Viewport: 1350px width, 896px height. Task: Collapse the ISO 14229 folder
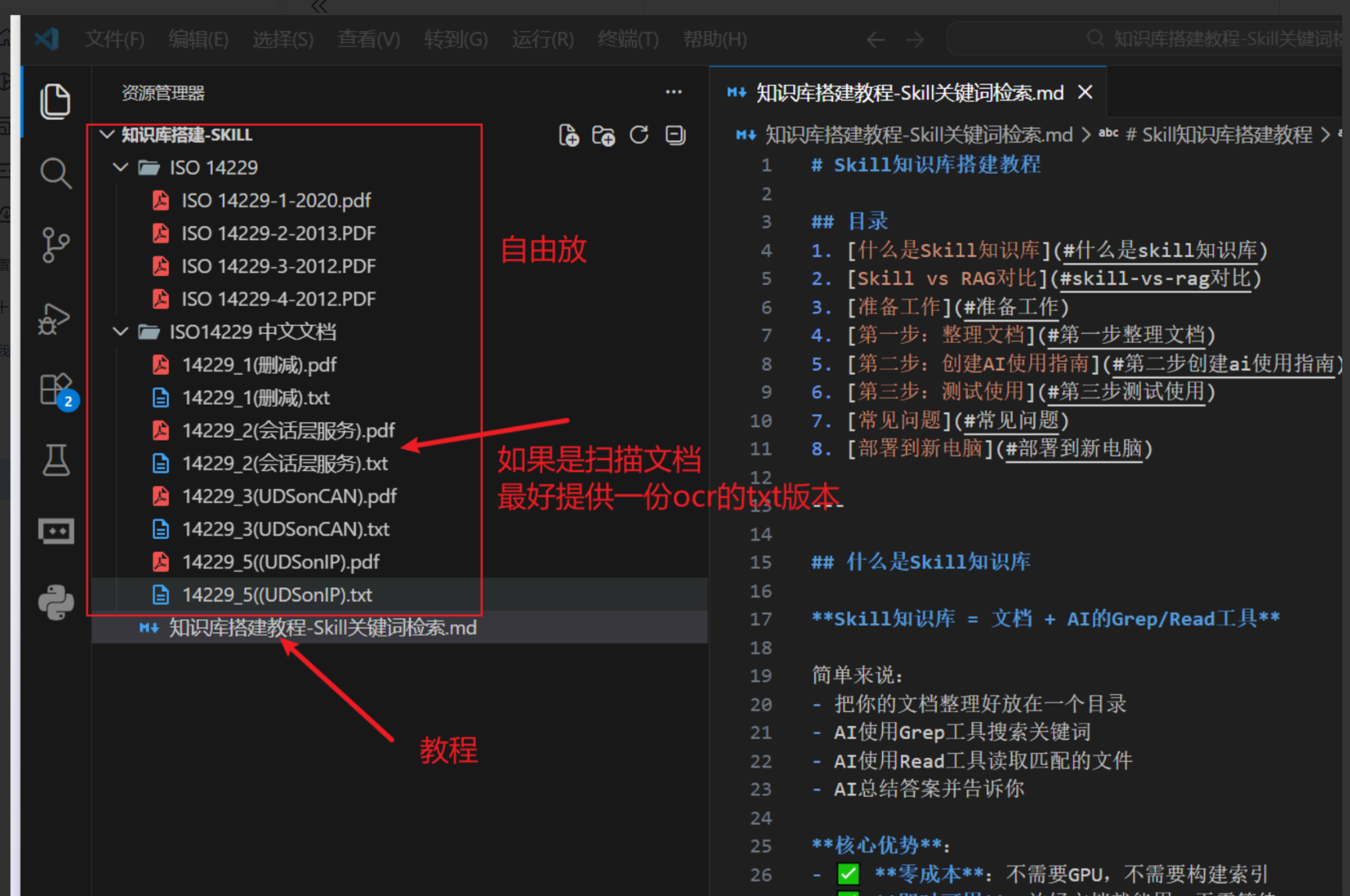pyautogui.click(x=120, y=167)
